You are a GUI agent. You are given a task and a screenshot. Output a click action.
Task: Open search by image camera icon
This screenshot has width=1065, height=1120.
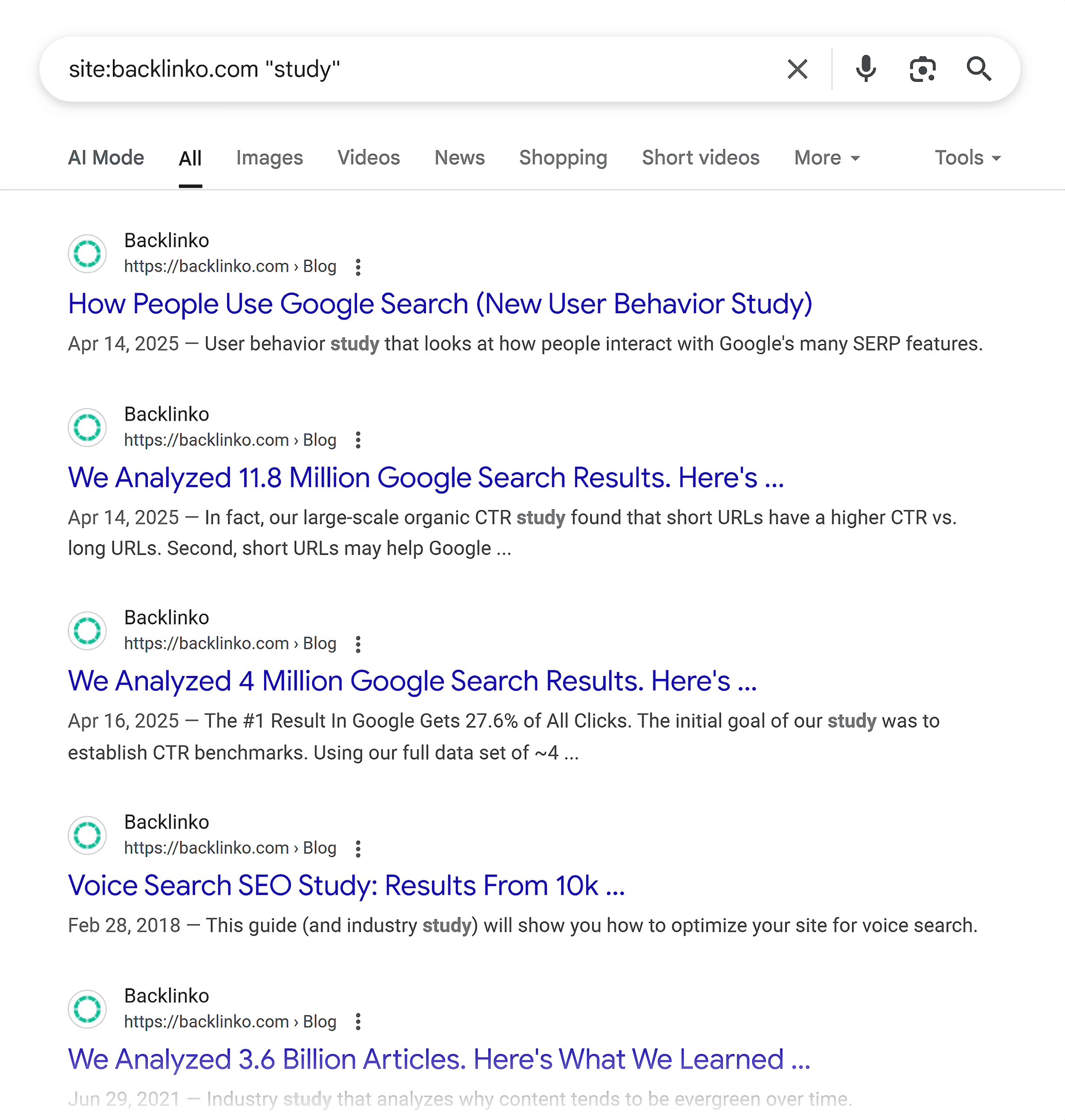[x=922, y=69]
